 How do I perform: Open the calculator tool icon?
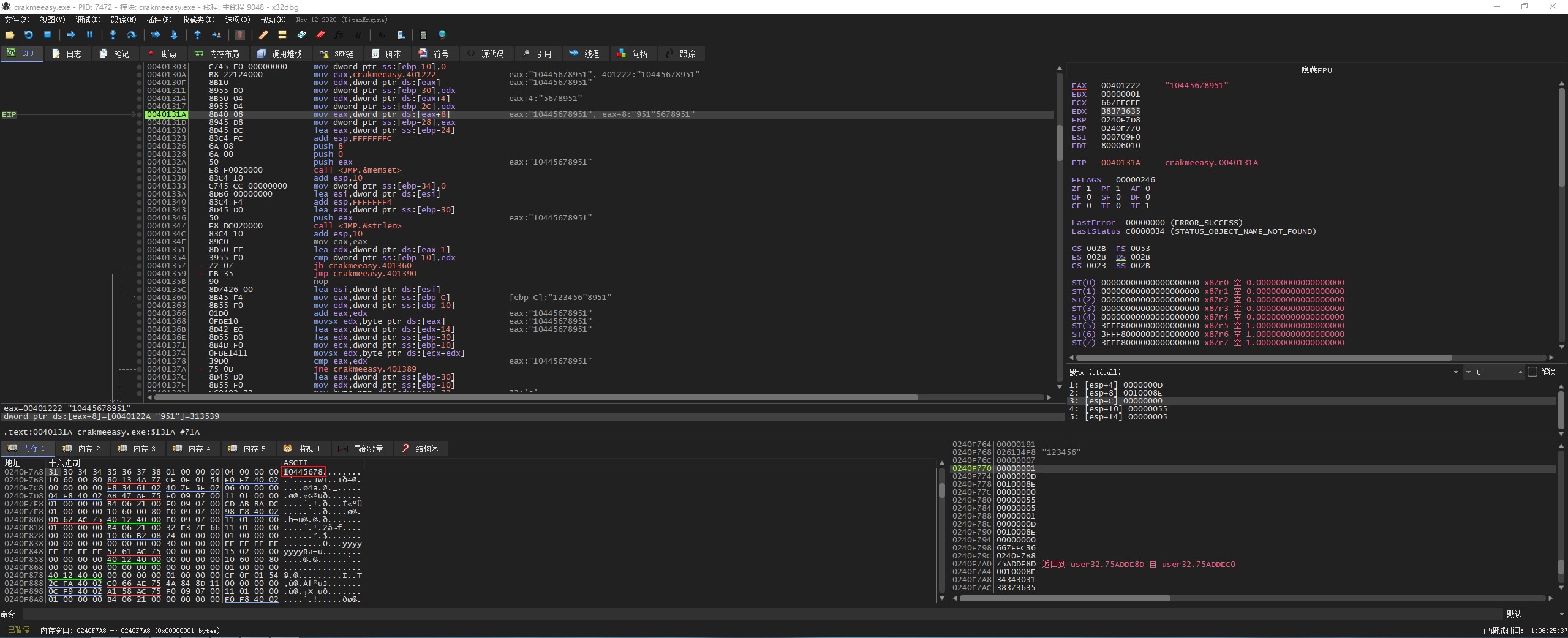coord(423,35)
